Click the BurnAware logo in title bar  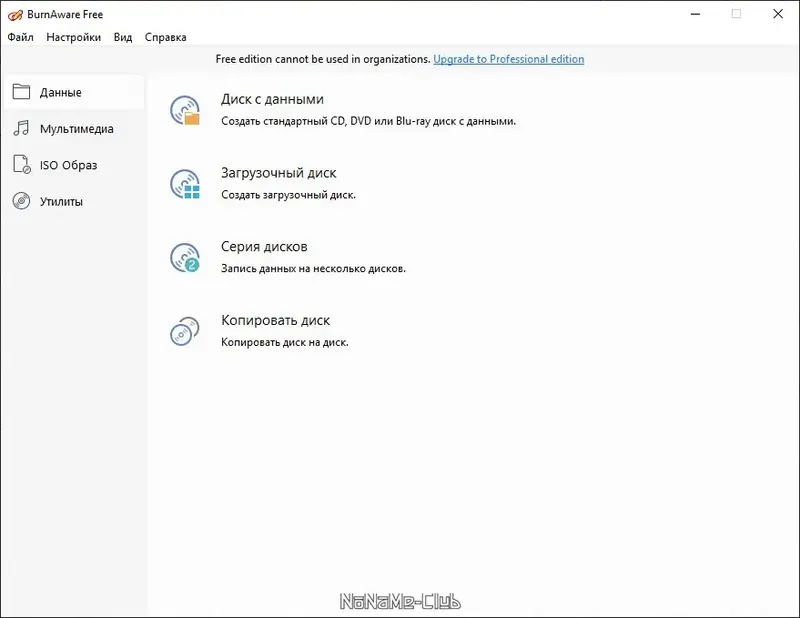(15, 15)
